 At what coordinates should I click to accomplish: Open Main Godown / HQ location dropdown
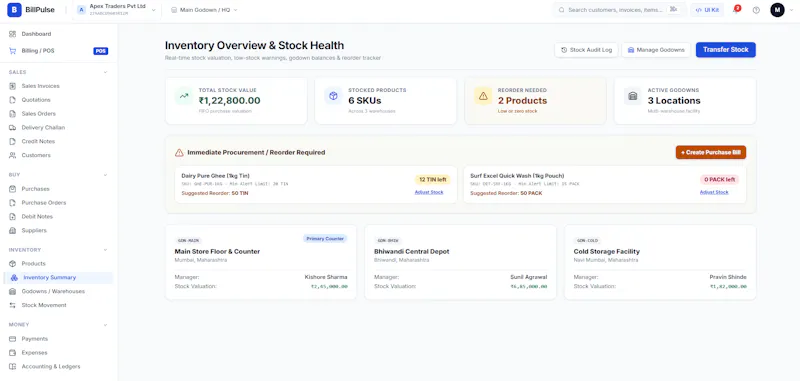pos(204,10)
